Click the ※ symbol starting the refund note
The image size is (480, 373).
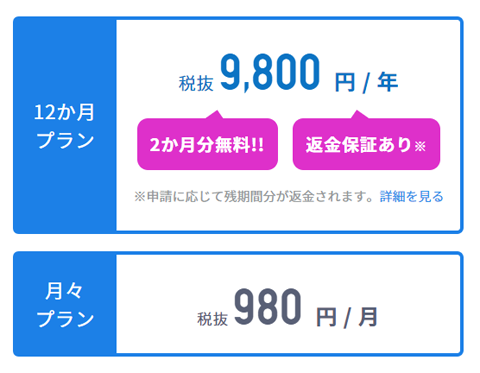pyautogui.click(x=140, y=197)
